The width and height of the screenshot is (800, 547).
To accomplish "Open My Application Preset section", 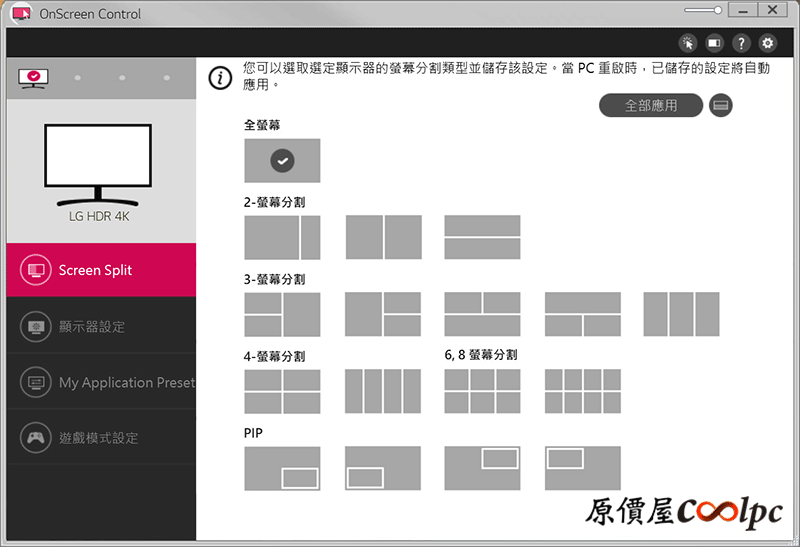I will point(101,382).
